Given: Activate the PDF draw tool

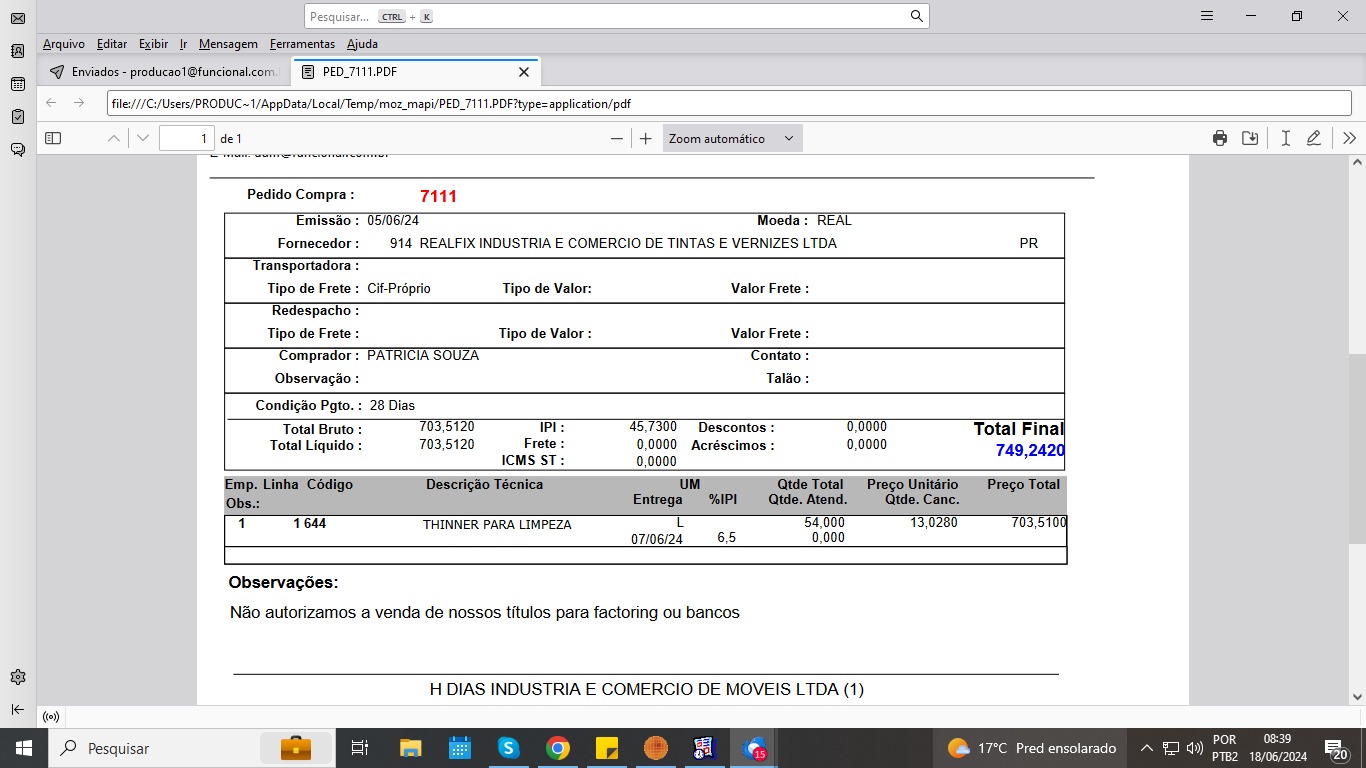Looking at the screenshot, I should click(1314, 139).
